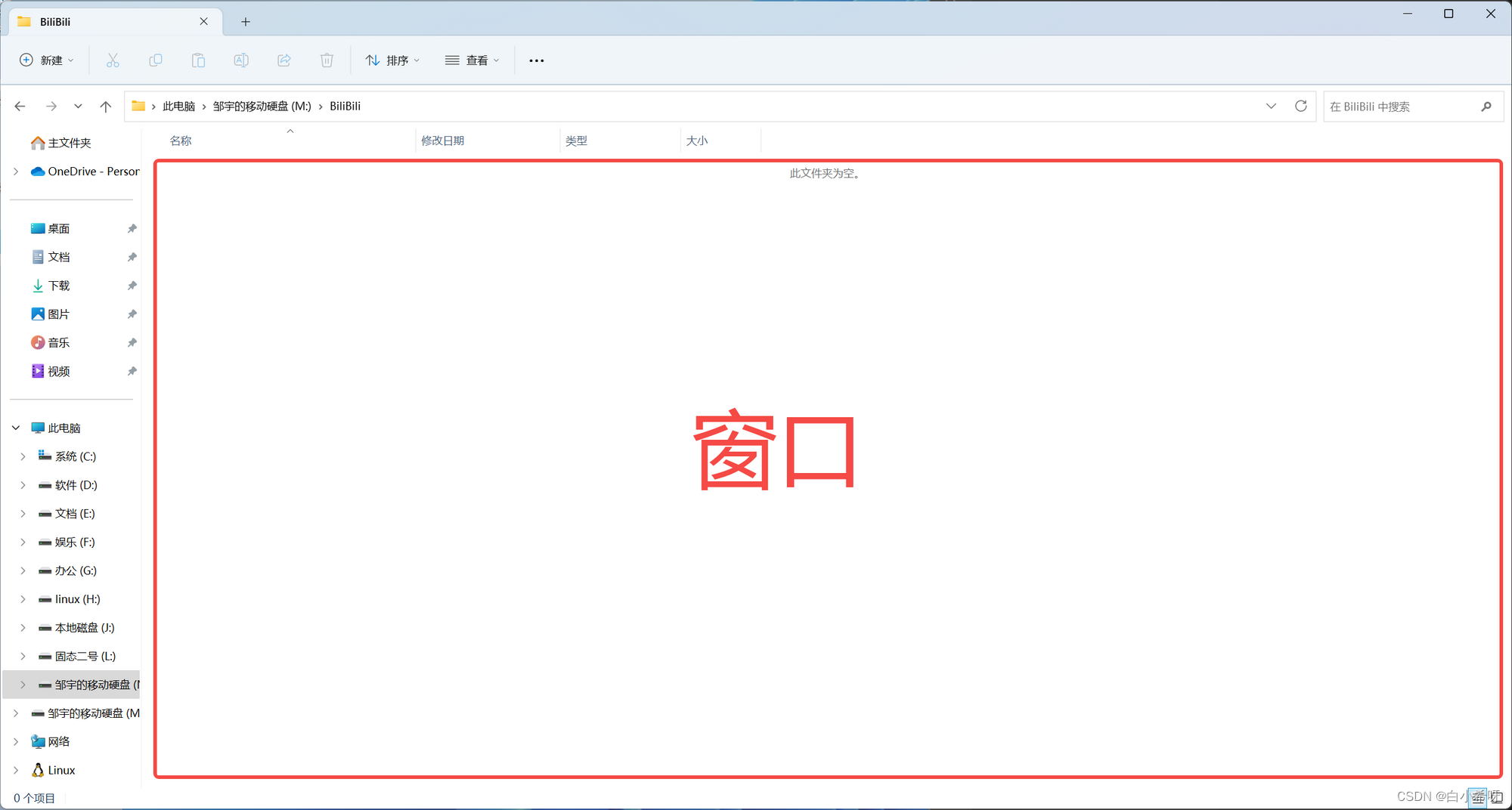Viewport: 1512px width, 810px height.
Task: Select 固态二号 (L:) drive
Action: [78, 656]
